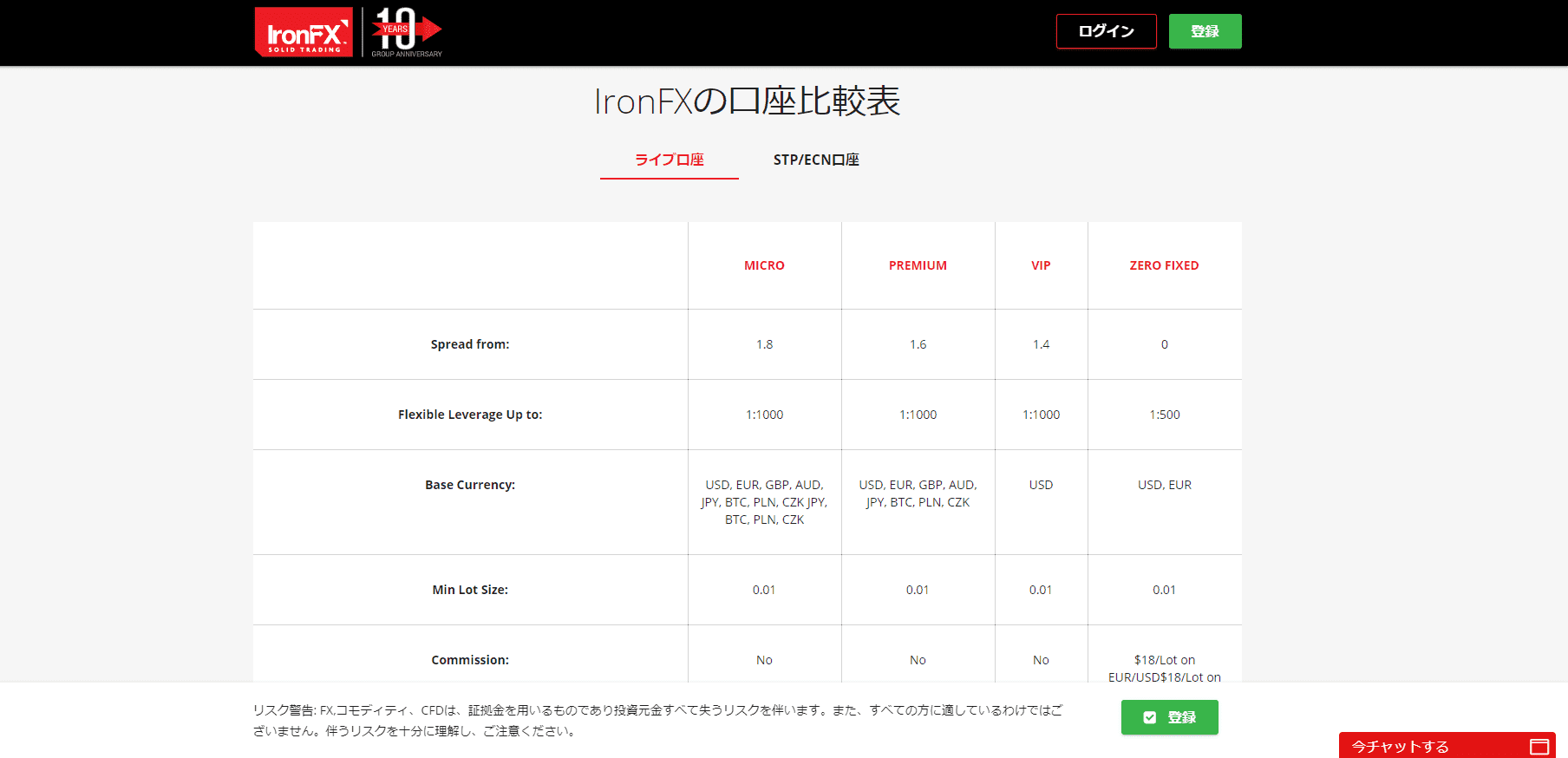Click the 10 Years anniversary badge

[407, 32]
